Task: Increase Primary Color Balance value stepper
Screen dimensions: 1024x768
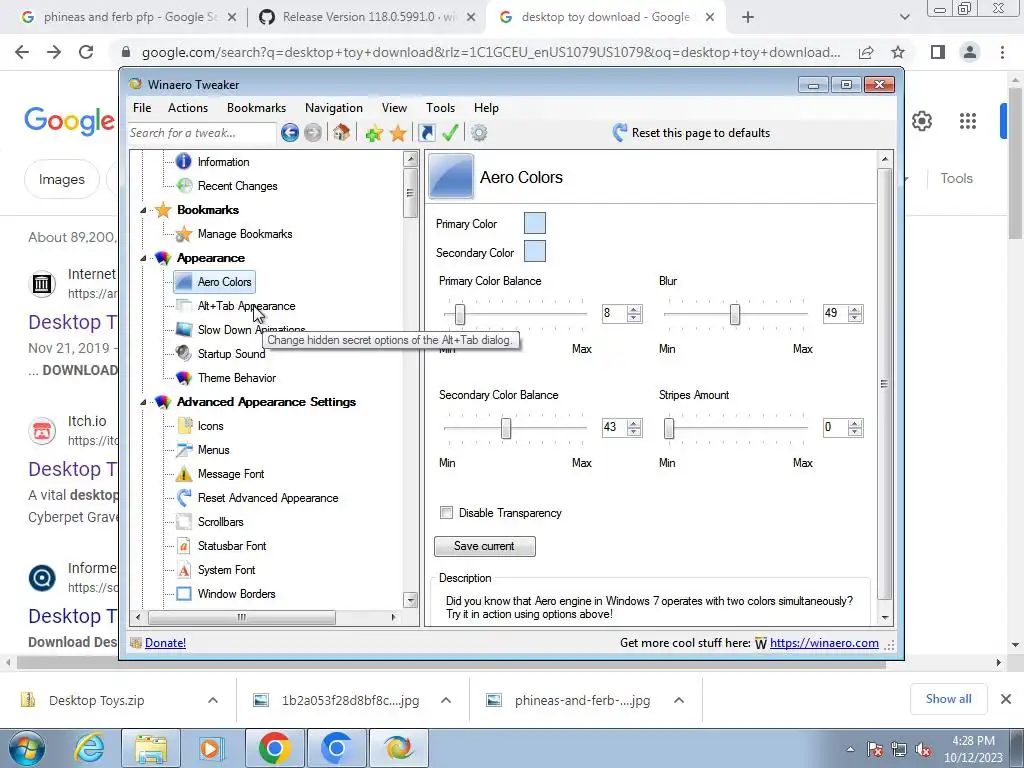Action: pyautogui.click(x=633, y=310)
